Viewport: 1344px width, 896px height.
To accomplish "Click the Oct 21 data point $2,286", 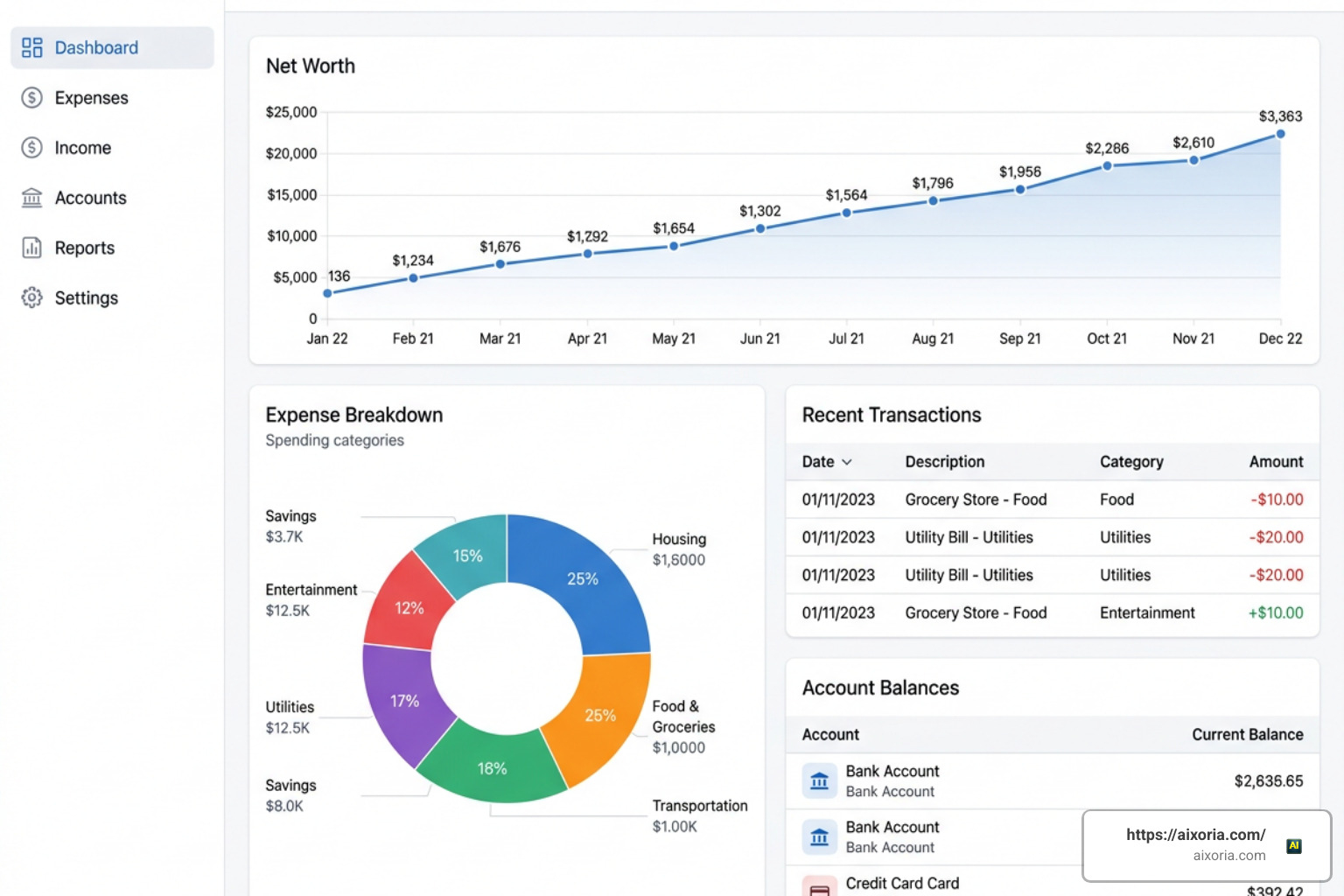I will pos(1107,165).
